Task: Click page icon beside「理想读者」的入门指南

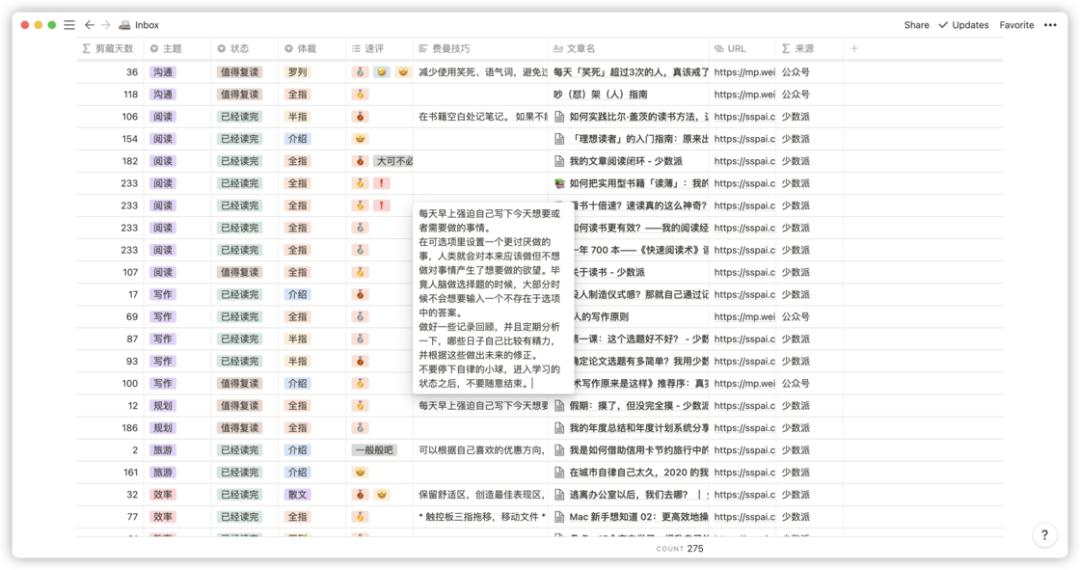Action: 560,139
